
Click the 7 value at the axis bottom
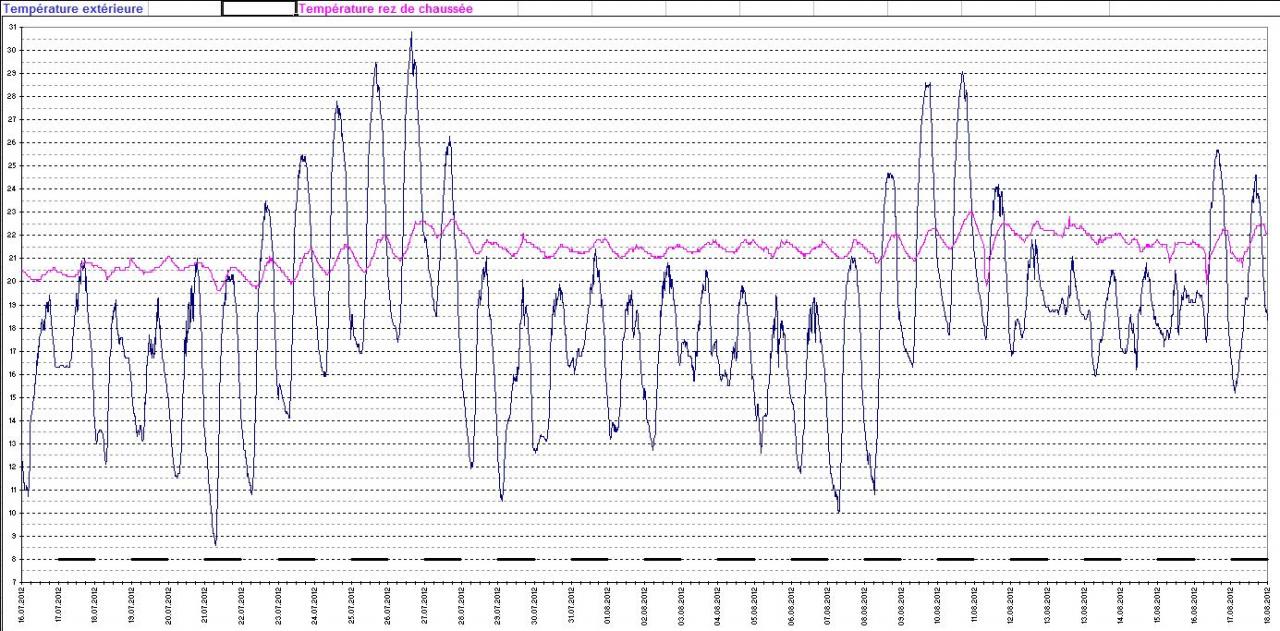click(x=14, y=582)
